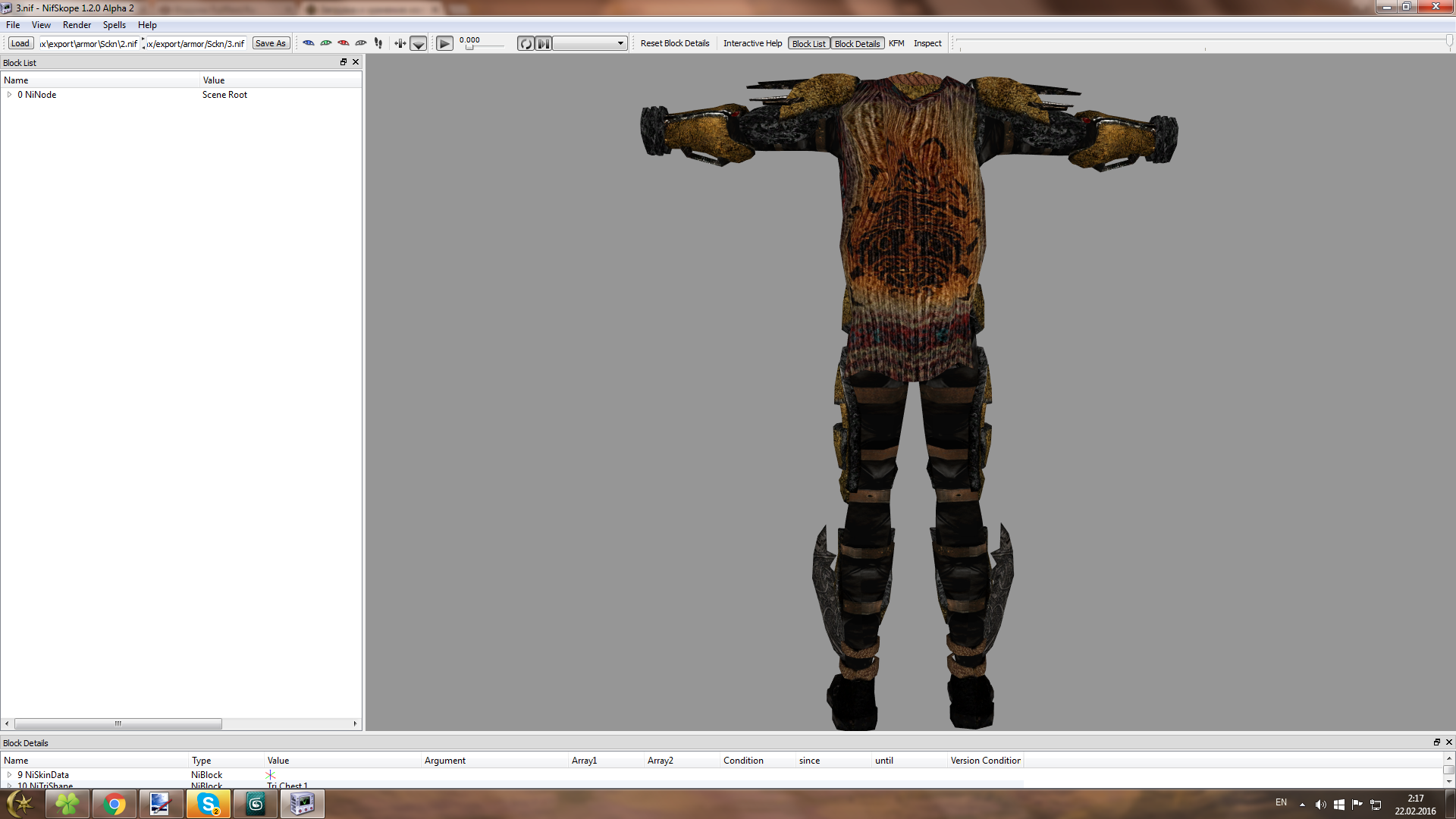Open the animation sequence combo box

click(x=589, y=43)
